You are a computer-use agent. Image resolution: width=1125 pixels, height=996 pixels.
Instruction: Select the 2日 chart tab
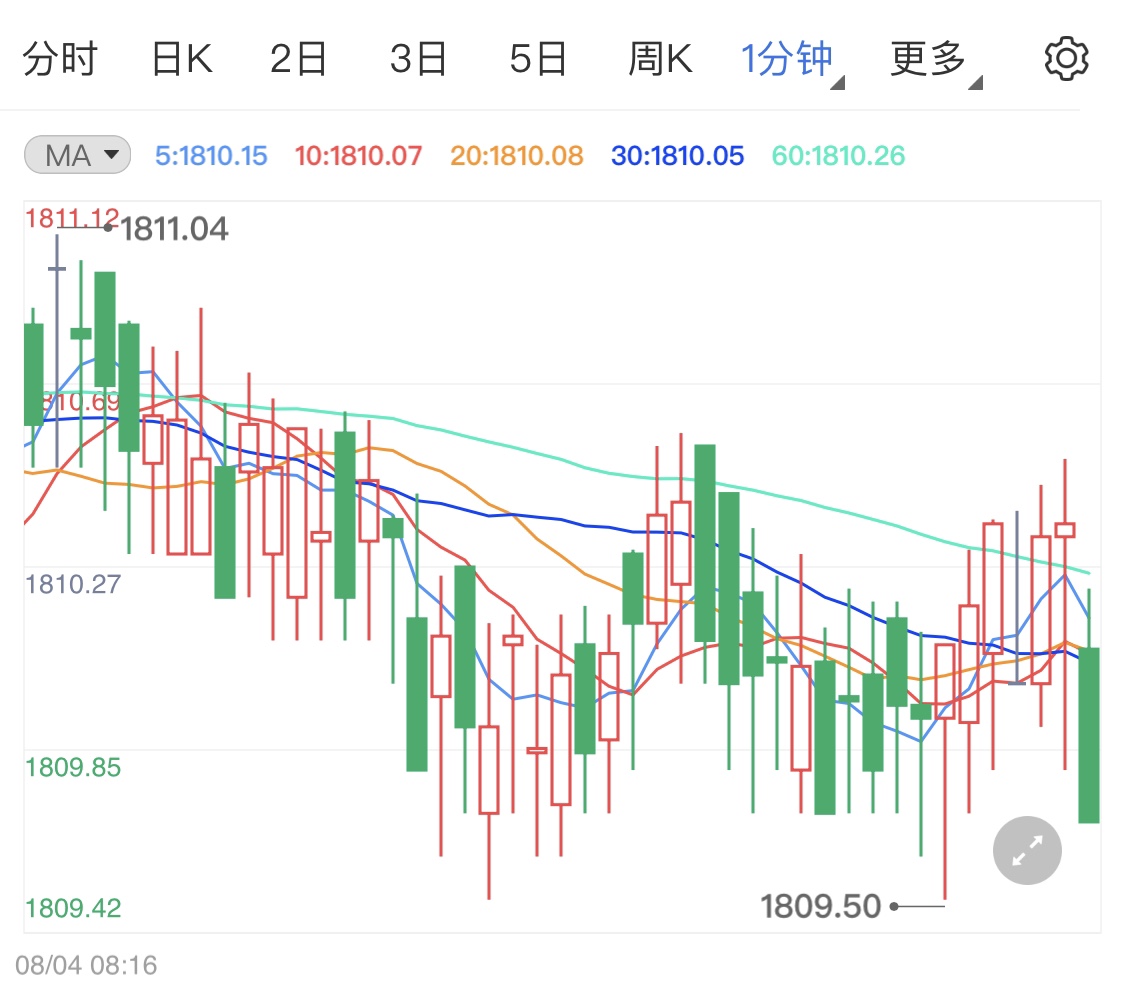click(x=298, y=59)
